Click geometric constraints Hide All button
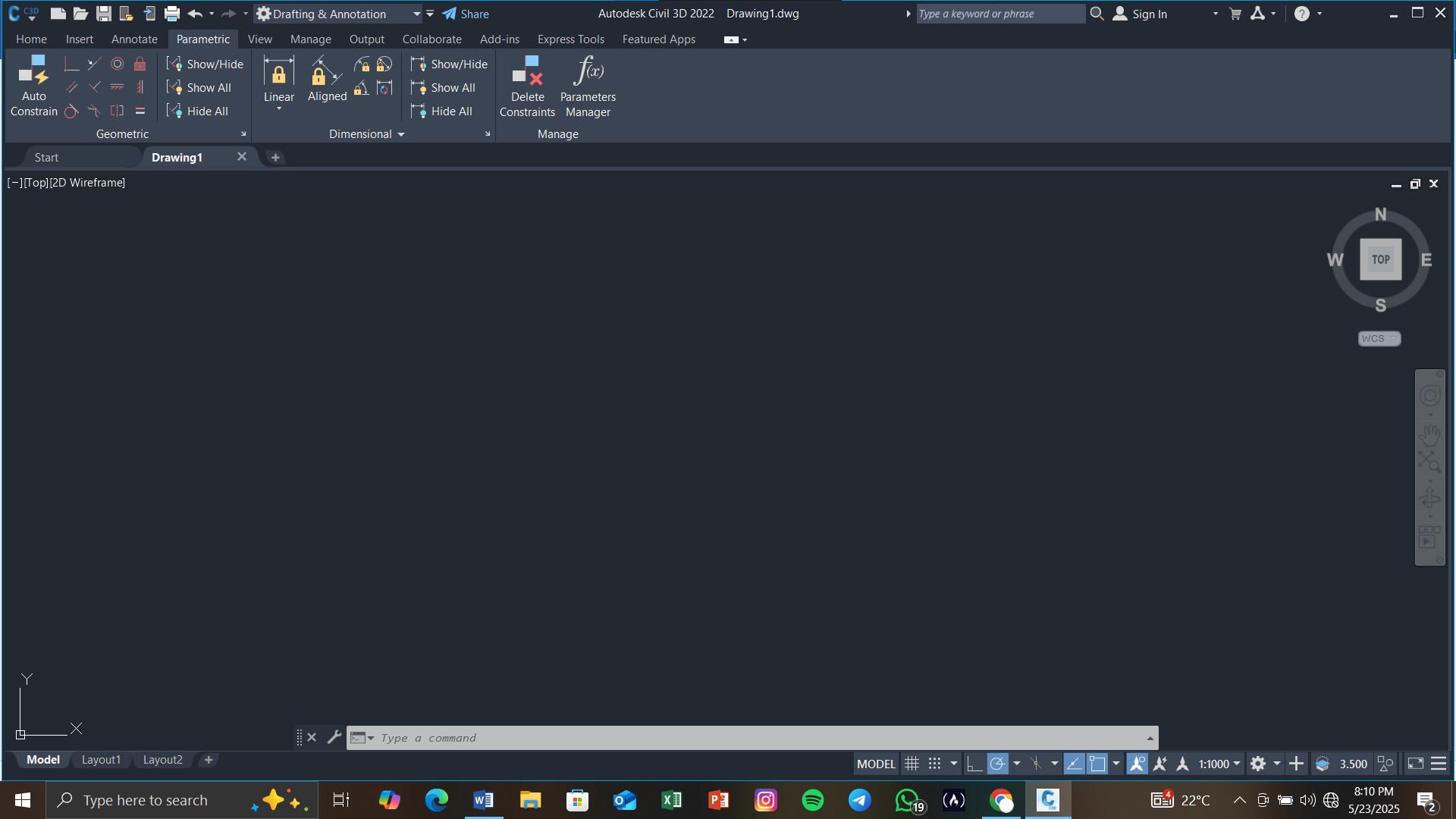1456x819 pixels. [197, 111]
